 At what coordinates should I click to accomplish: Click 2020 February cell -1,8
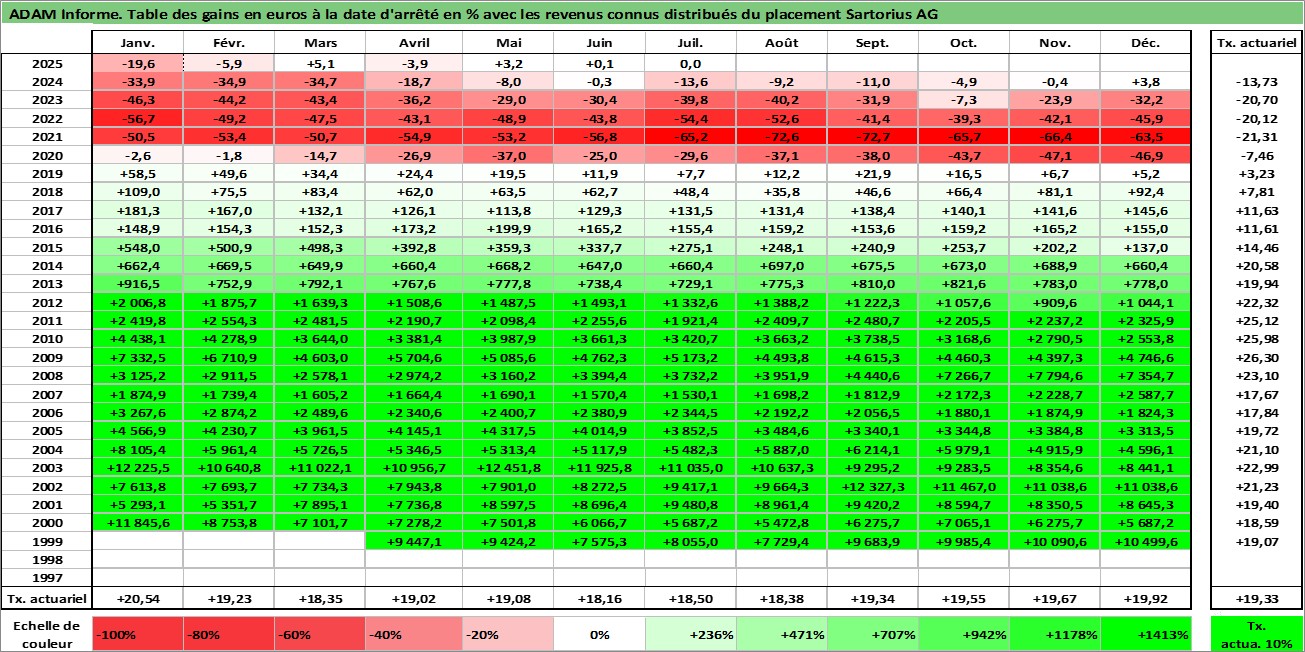tap(228, 155)
